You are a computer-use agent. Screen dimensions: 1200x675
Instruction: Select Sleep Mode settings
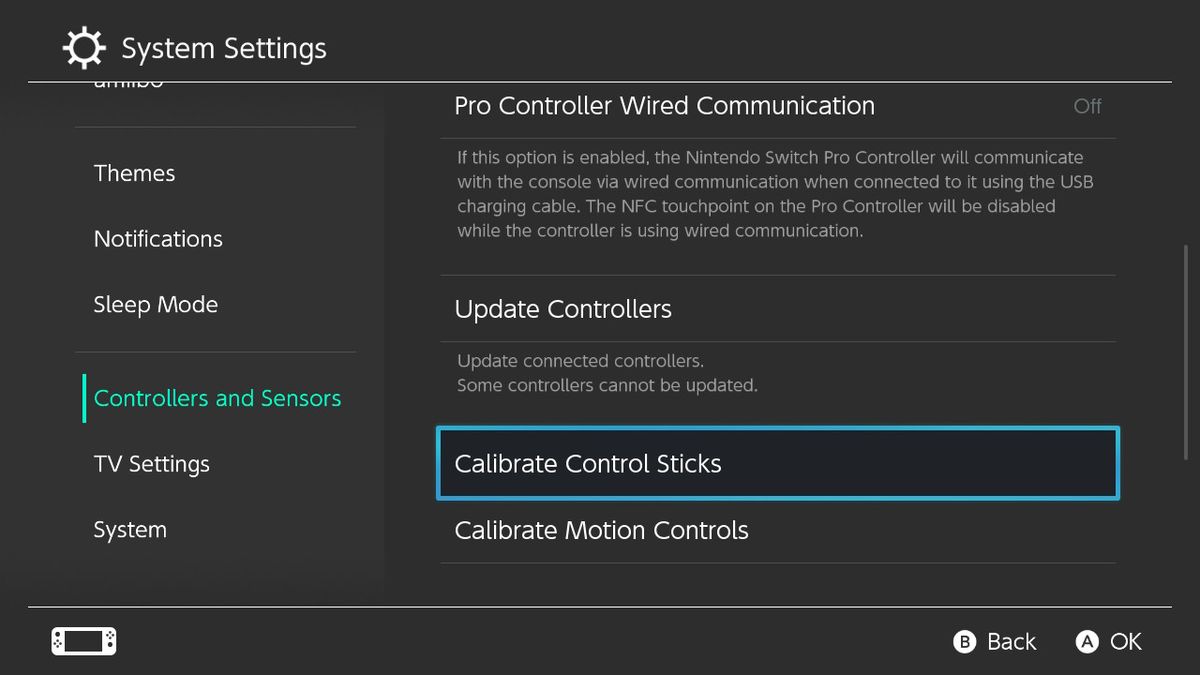tap(156, 304)
